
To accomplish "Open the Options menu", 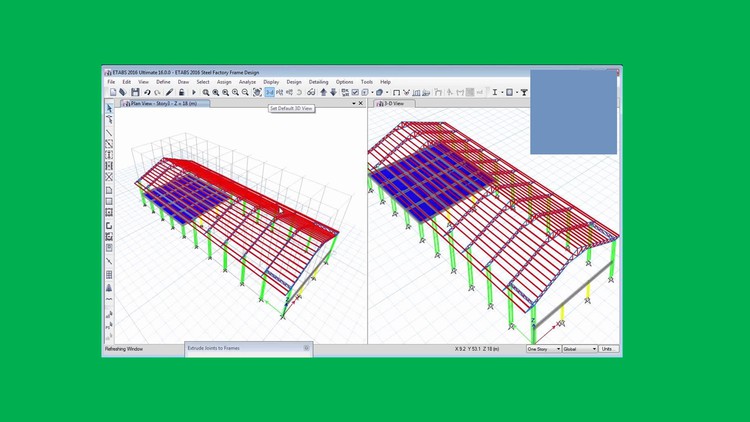I will coord(344,82).
